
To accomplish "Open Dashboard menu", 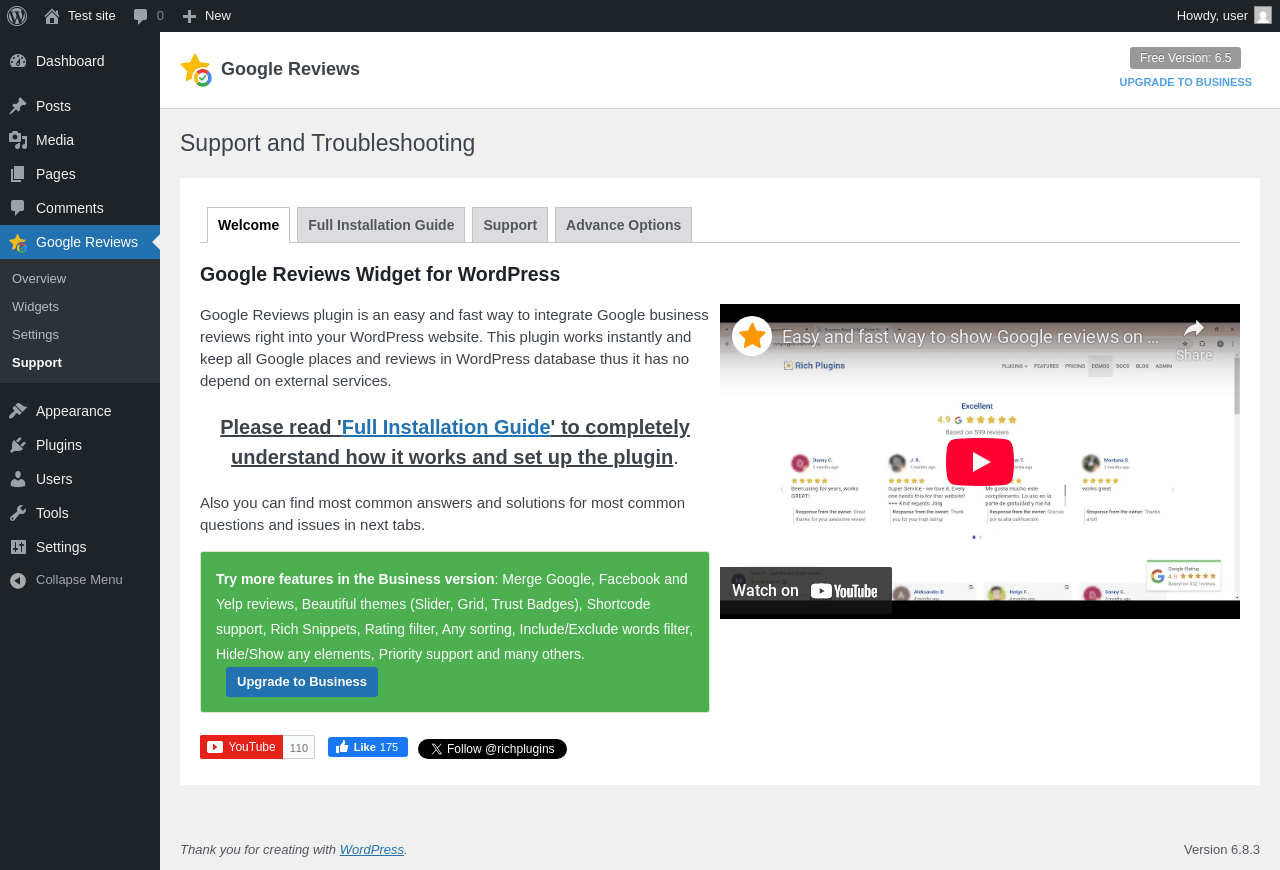I will click(80, 61).
